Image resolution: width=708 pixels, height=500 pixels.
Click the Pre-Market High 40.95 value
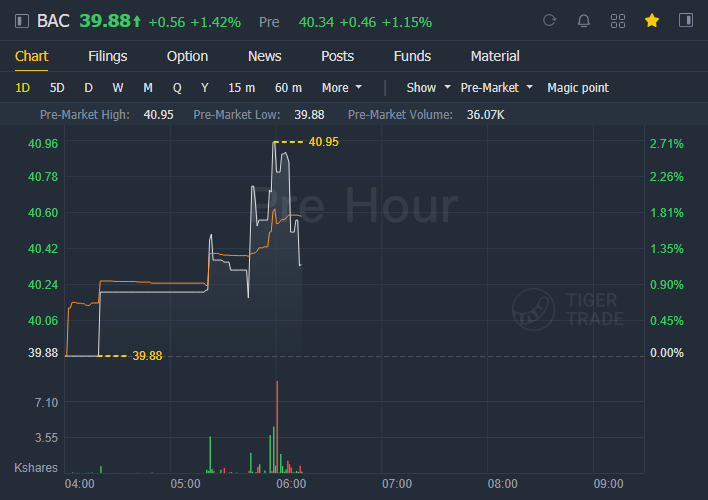click(x=158, y=115)
